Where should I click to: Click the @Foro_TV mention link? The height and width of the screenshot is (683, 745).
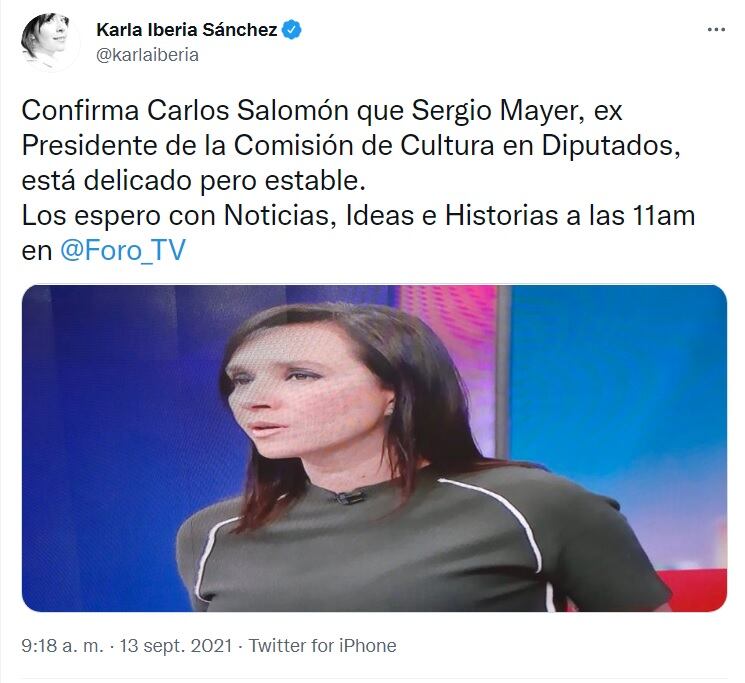pos(123,250)
